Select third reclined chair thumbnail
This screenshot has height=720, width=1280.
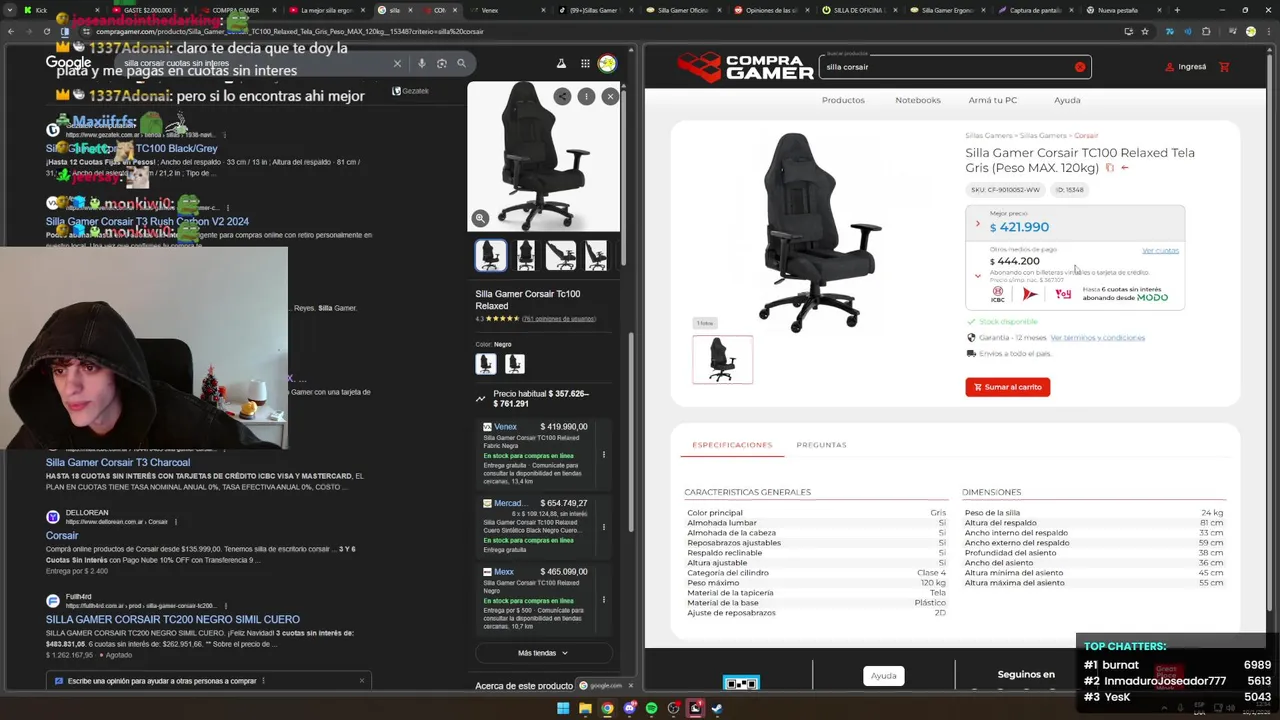(x=561, y=255)
